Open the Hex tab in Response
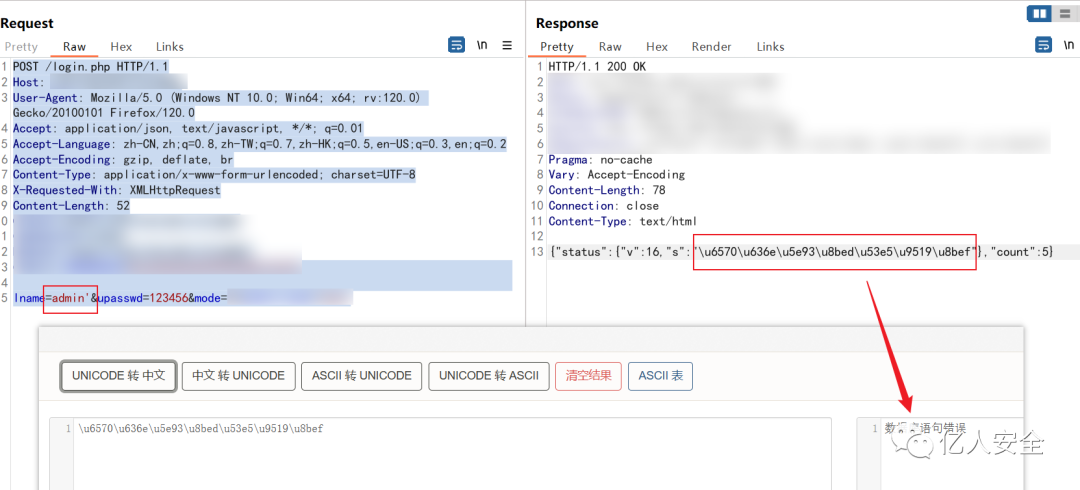 click(x=657, y=47)
